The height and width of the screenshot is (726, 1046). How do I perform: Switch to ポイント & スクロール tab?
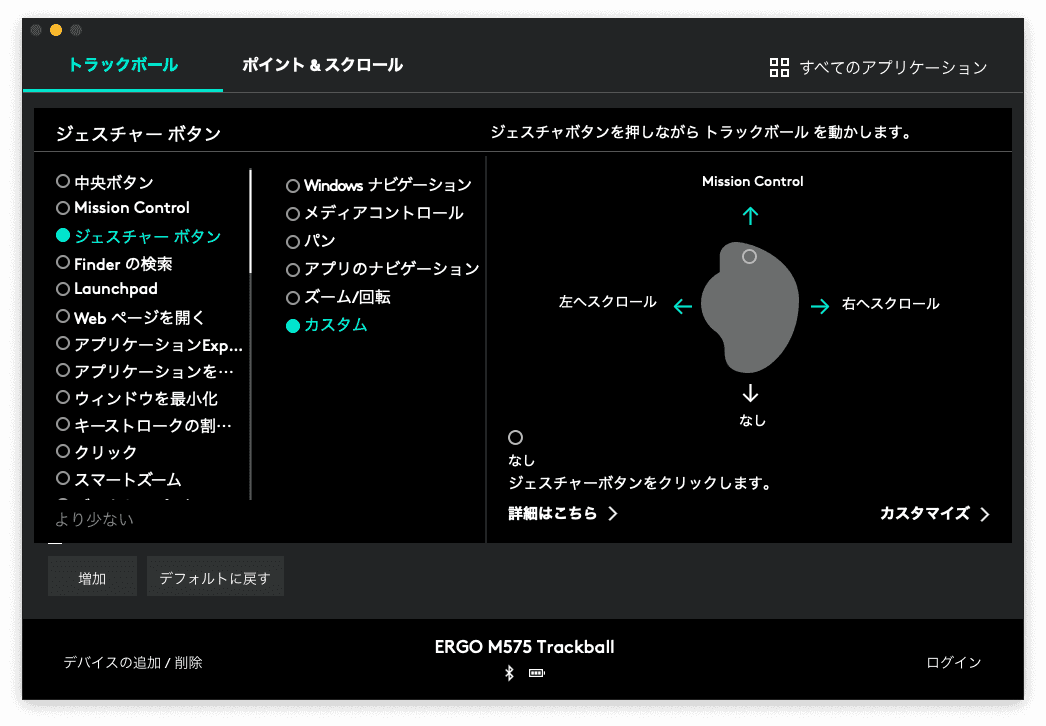coord(322,65)
